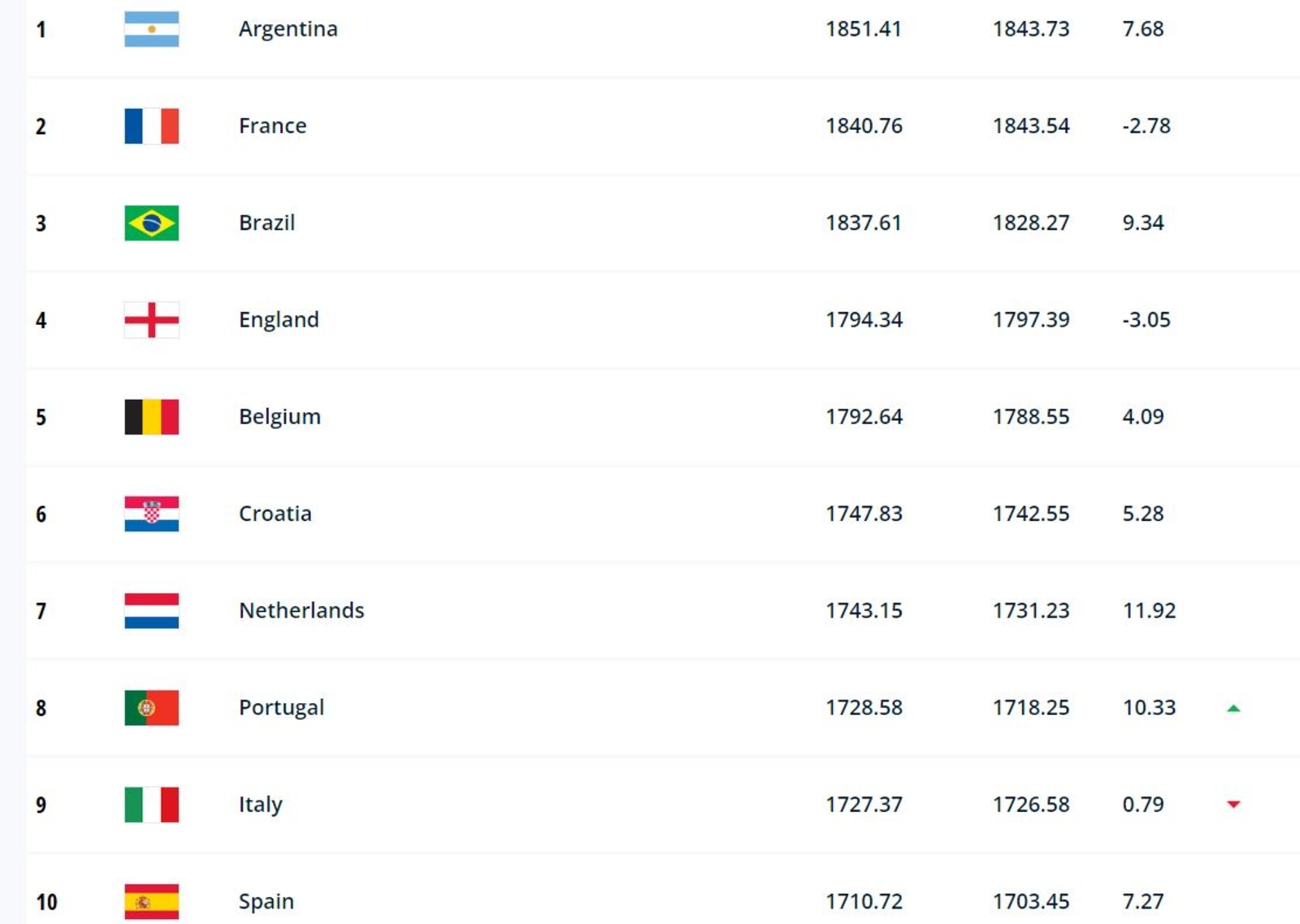Click the Italy flag icon
The width and height of the screenshot is (1300, 924).
point(151,805)
